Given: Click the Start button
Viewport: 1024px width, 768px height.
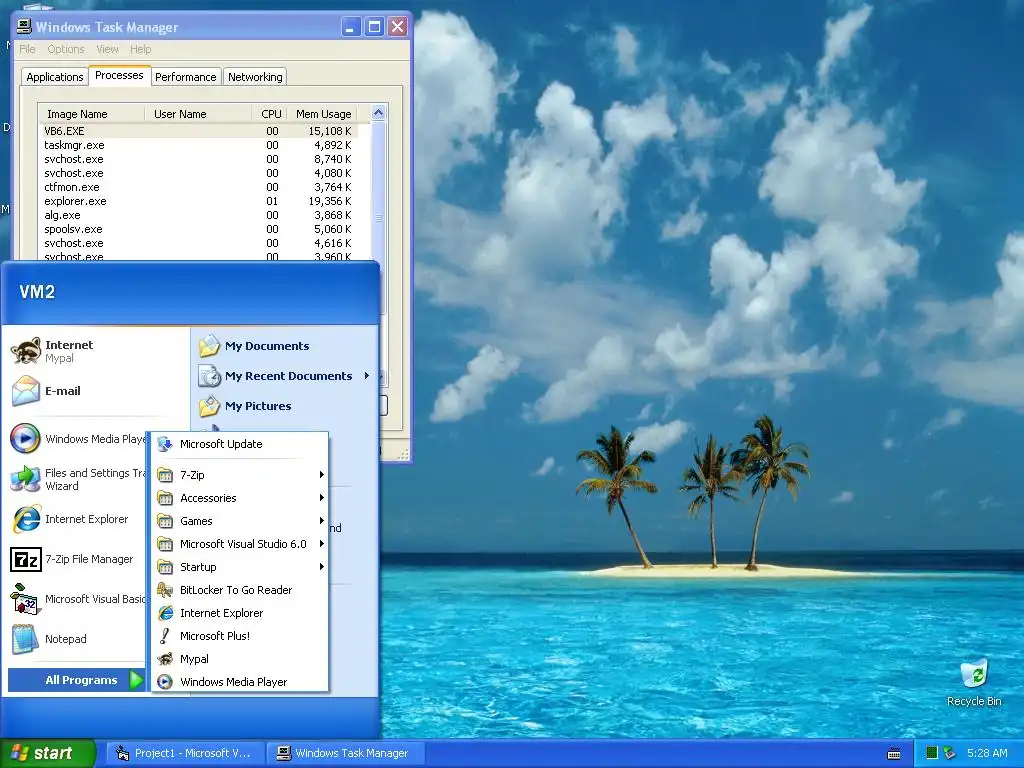Looking at the screenshot, I should (48, 753).
